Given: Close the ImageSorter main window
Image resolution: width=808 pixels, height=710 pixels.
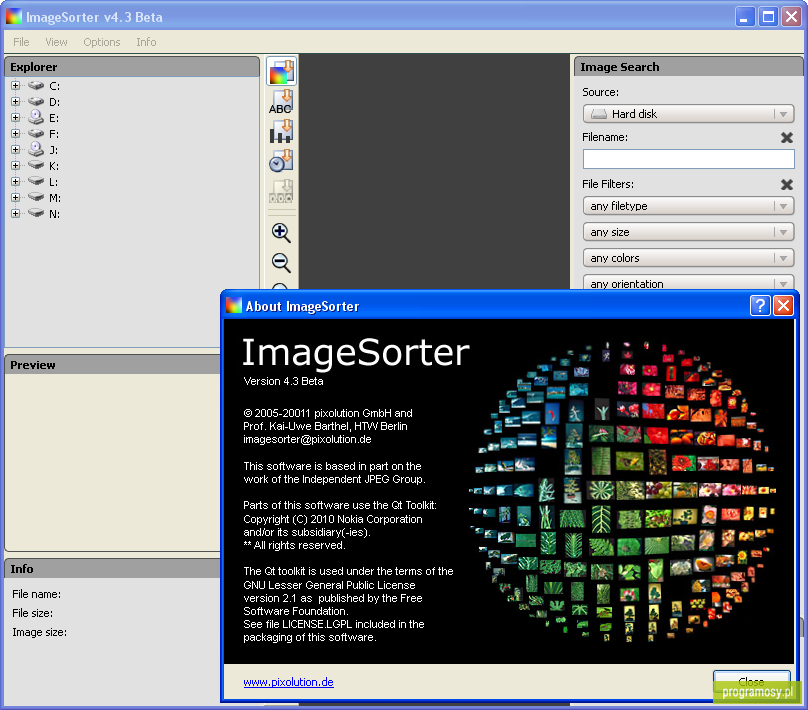Looking at the screenshot, I should coord(792,17).
